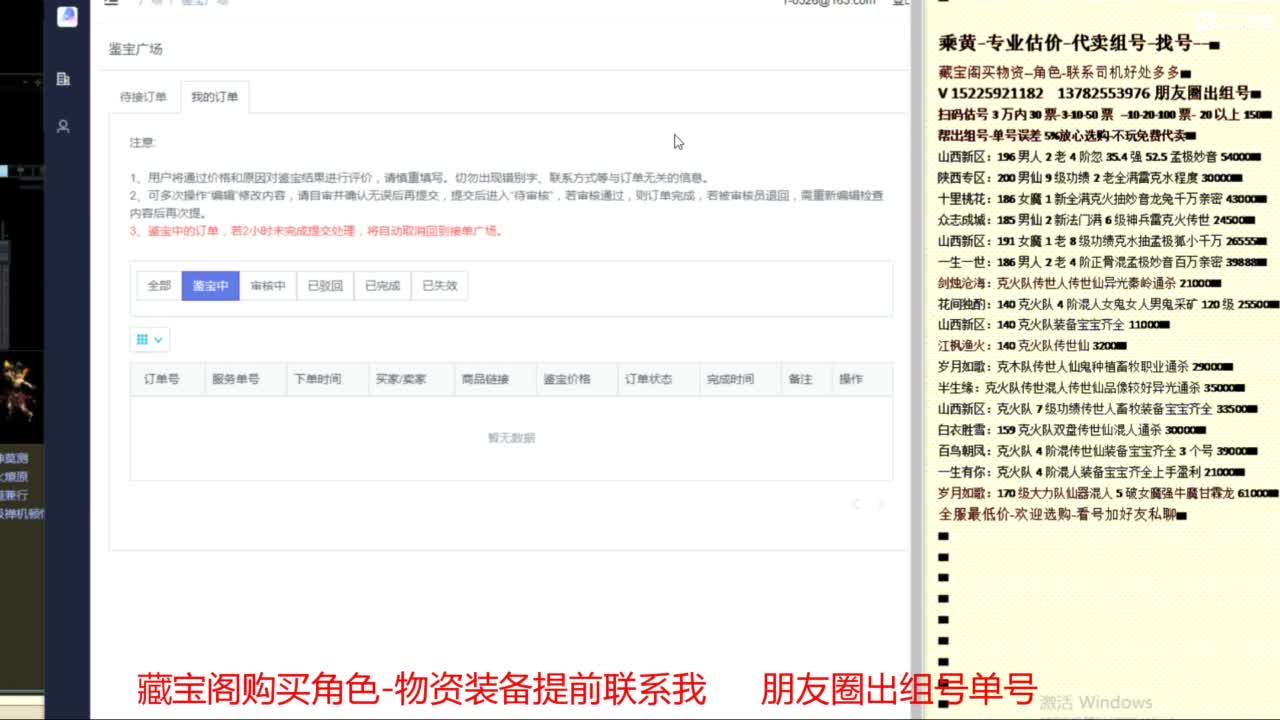The height and width of the screenshot is (720, 1280).
Task: Click the 半生缘 克火队 listing line
Action: coord(1090,388)
